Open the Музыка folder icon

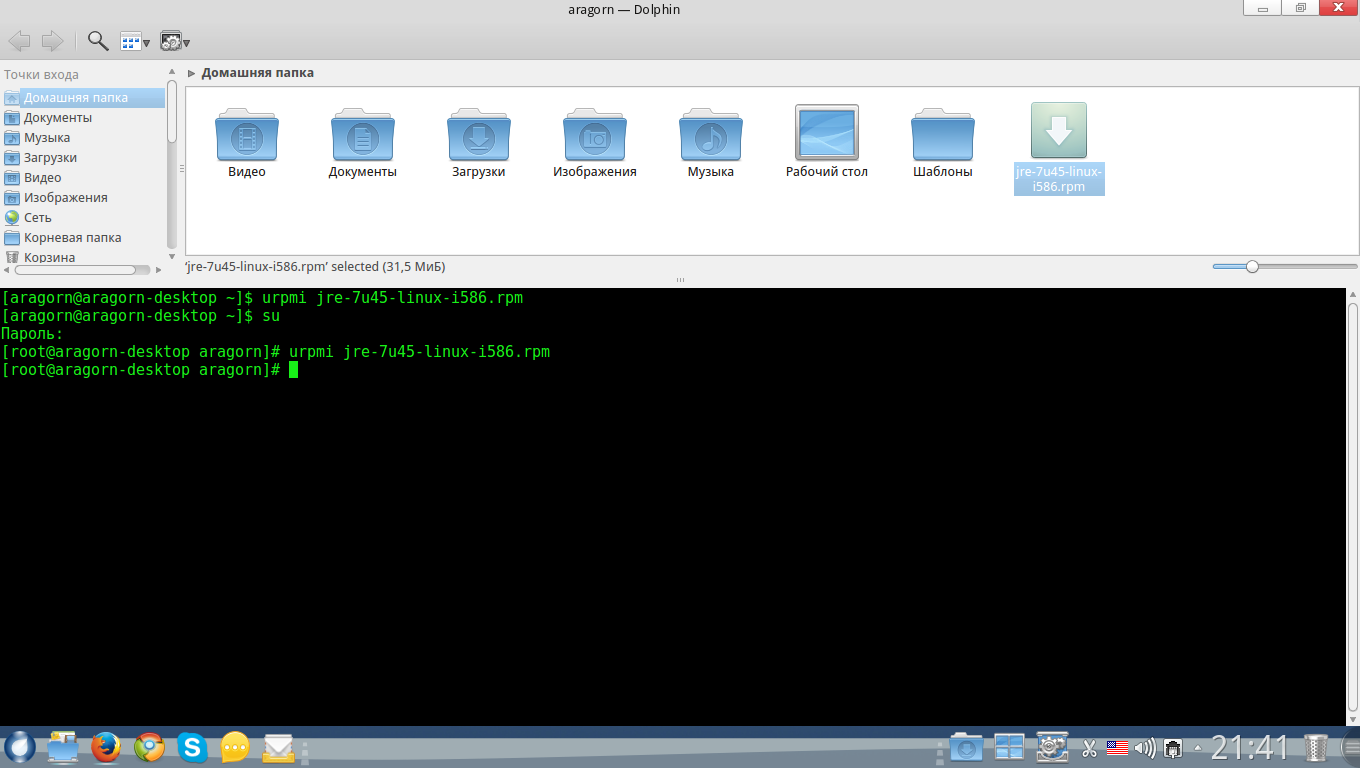(x=710, y=135)
